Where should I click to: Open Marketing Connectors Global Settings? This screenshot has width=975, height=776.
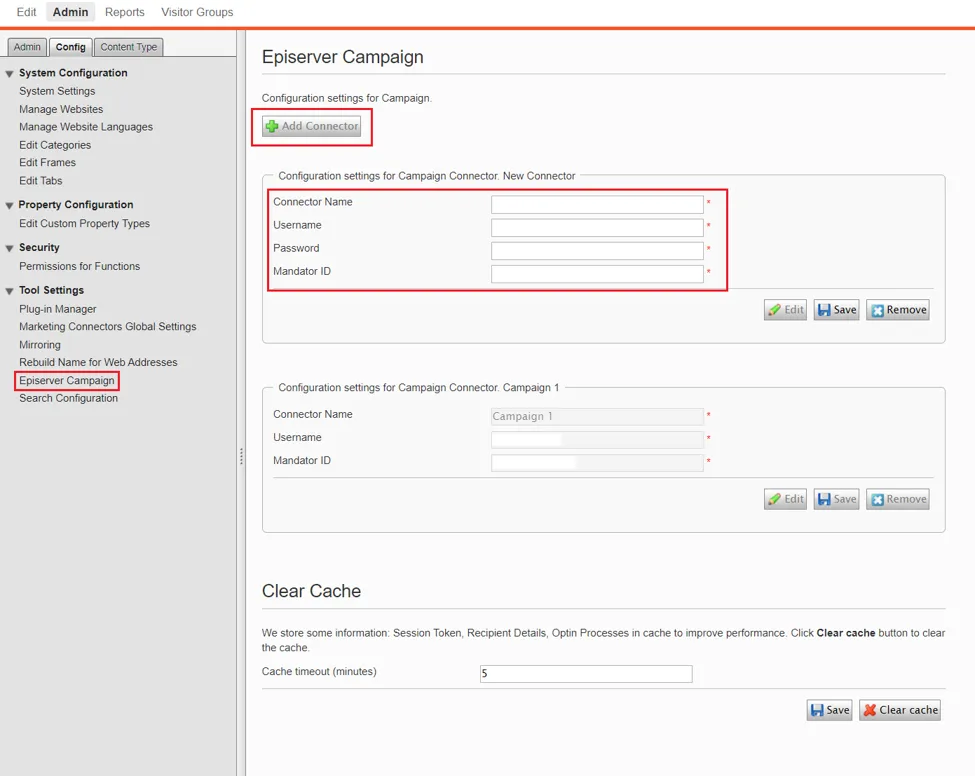pos(108,326)
